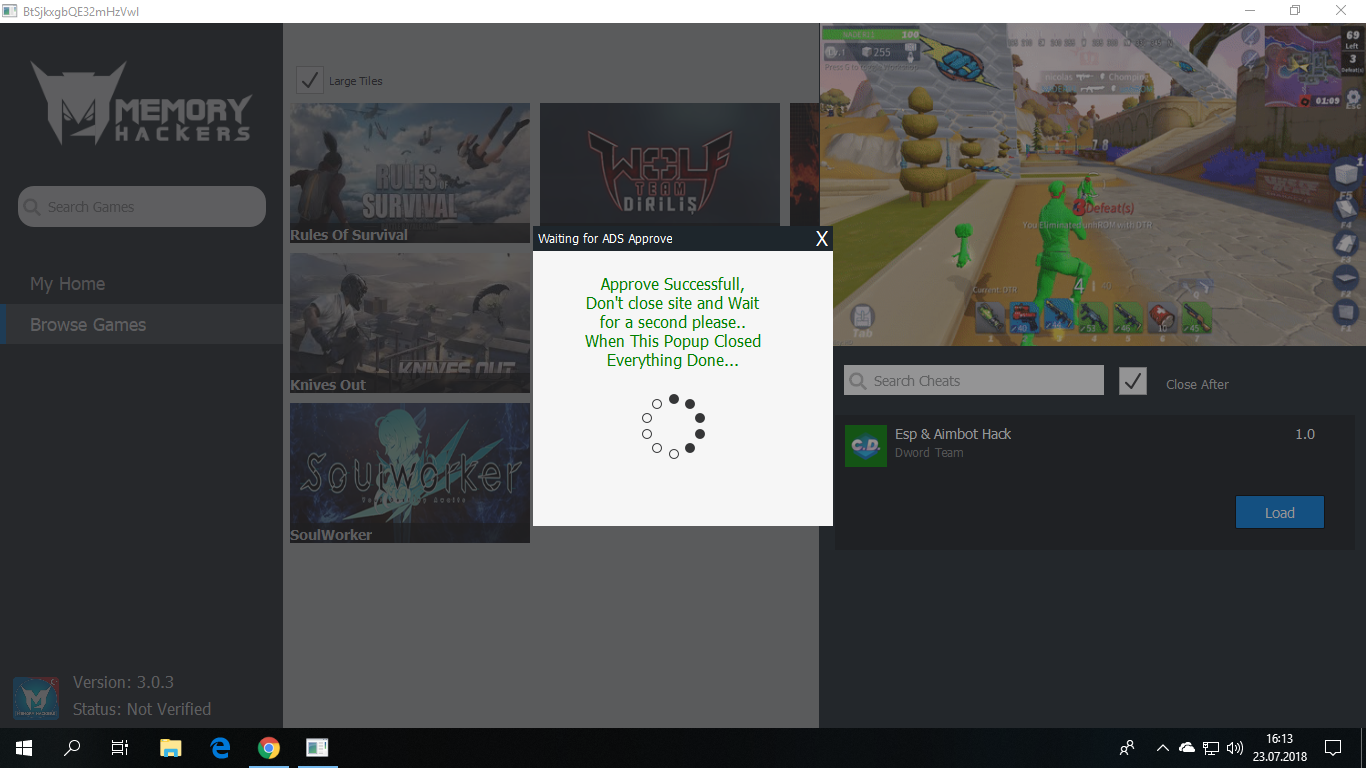This screenshot has height=768, width=1366.
Task: Click the Search Cheats input field
Action: point(974,380)
